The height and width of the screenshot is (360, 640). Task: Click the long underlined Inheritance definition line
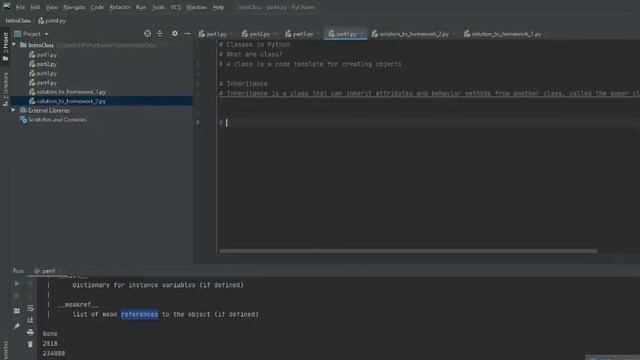point(429,93)
